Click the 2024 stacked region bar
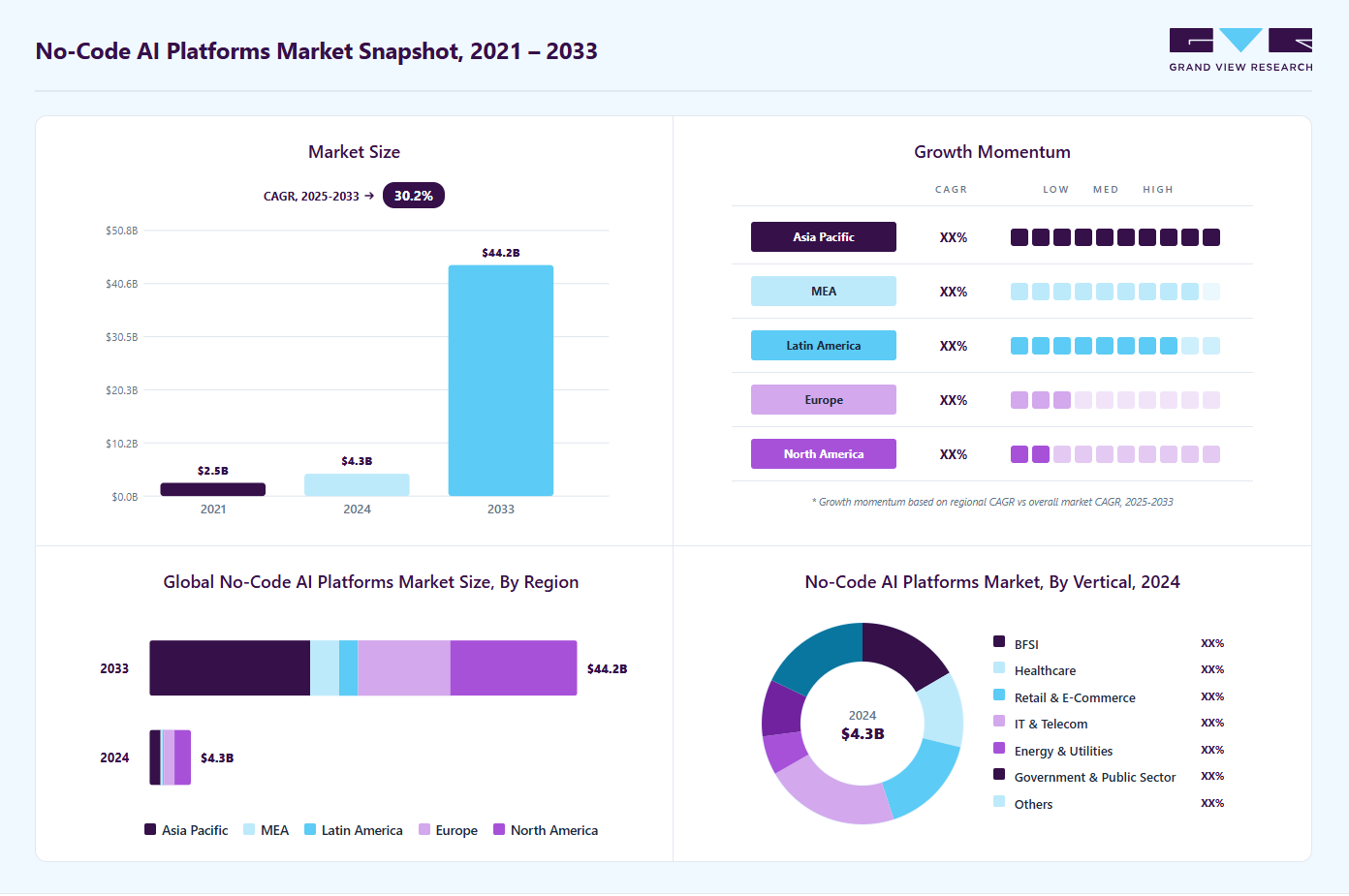The image size is (1349, 896). 171,757
